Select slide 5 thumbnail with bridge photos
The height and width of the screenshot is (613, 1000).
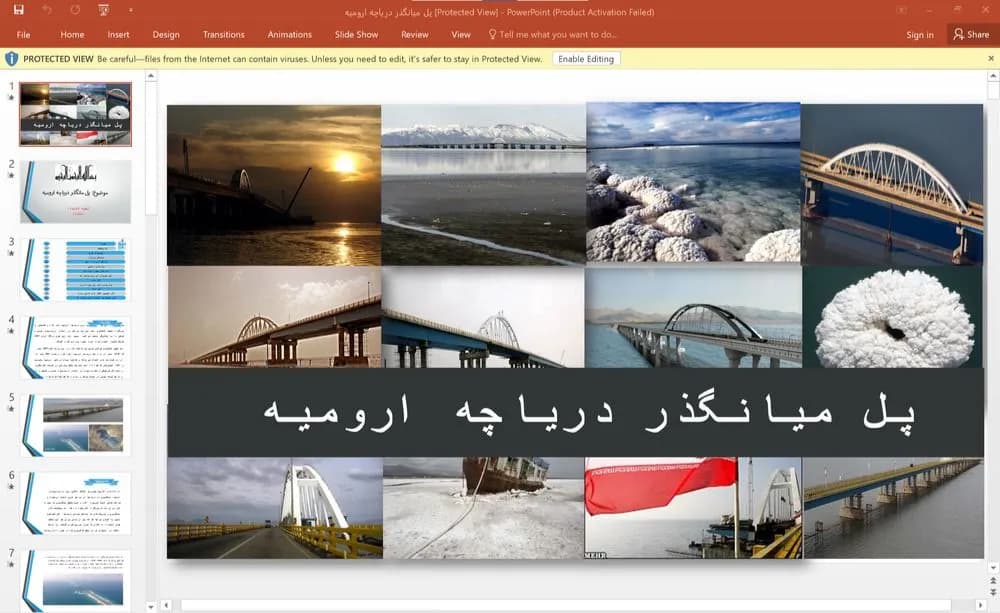click(x=75, y=425)
